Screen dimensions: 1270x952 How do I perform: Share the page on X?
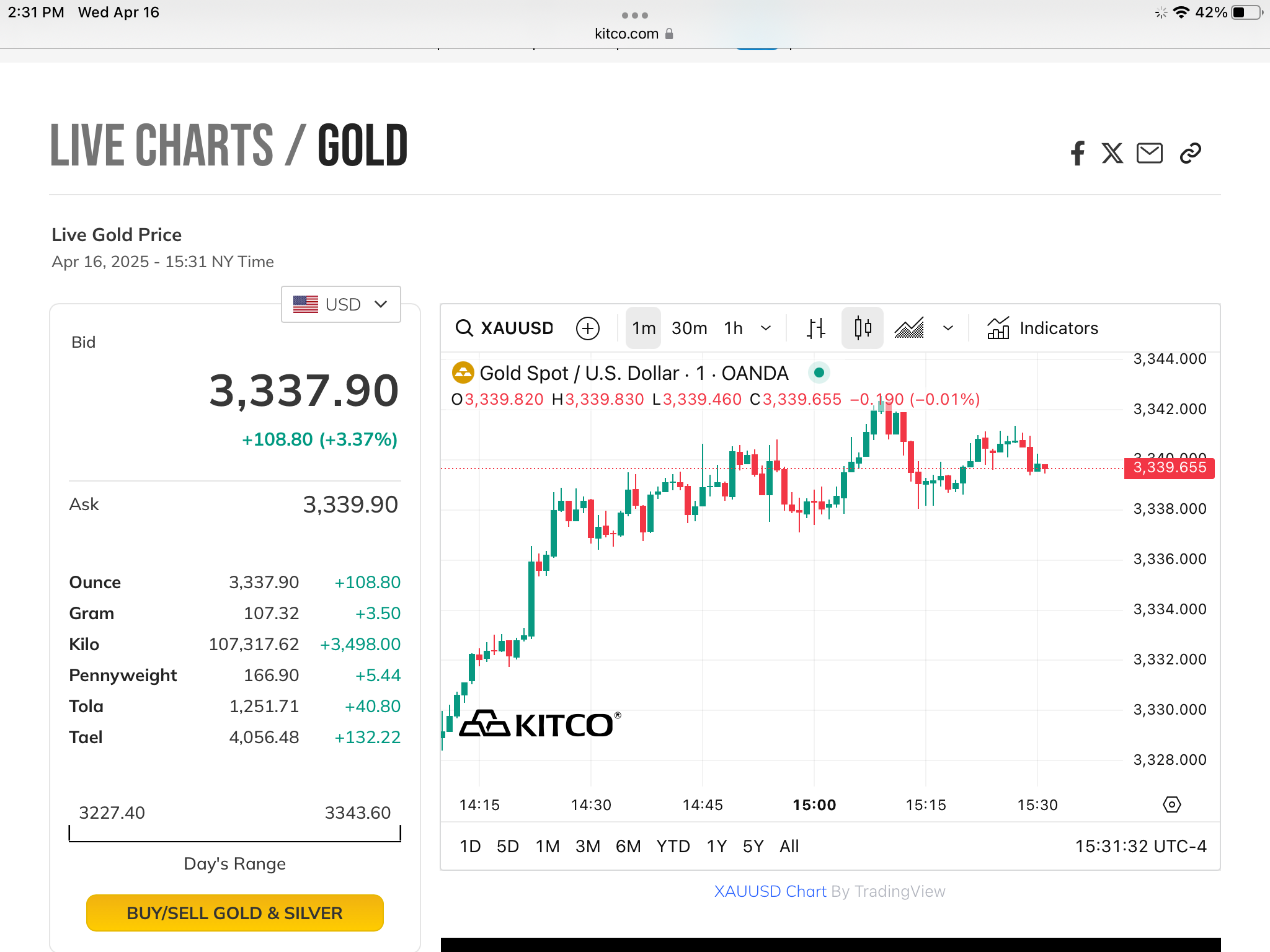click(1112, 153)
